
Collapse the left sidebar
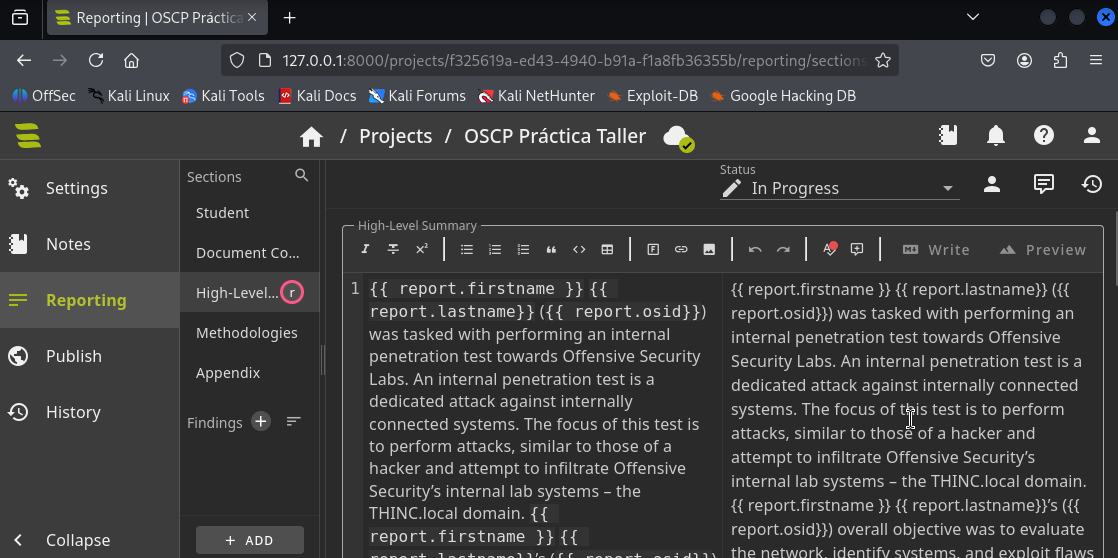click(x=89, y=540)
